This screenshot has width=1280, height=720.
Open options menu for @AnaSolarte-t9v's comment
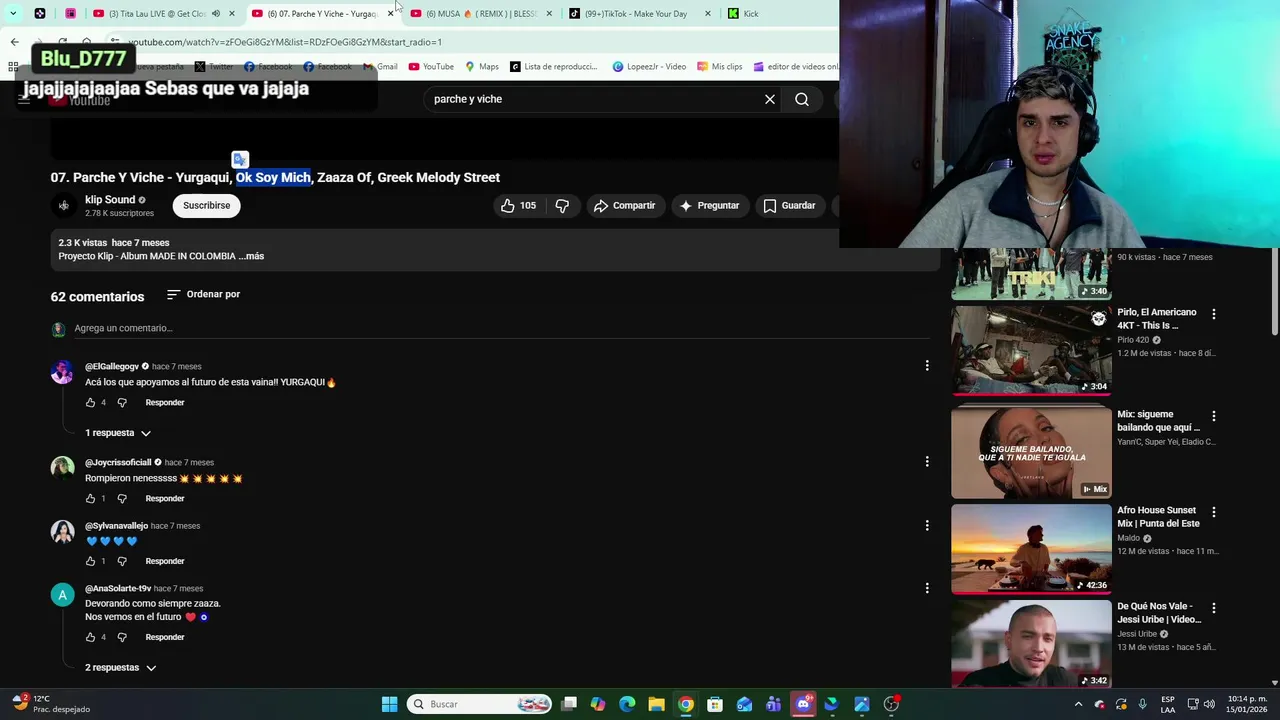[x=927, y=587]
